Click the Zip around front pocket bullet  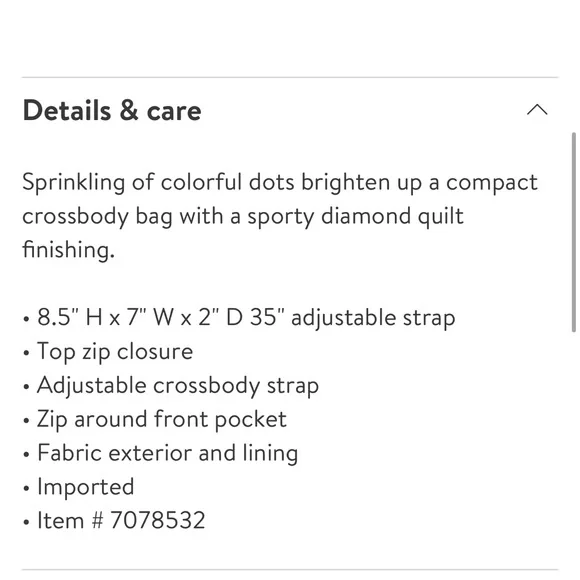coord(155,420)
